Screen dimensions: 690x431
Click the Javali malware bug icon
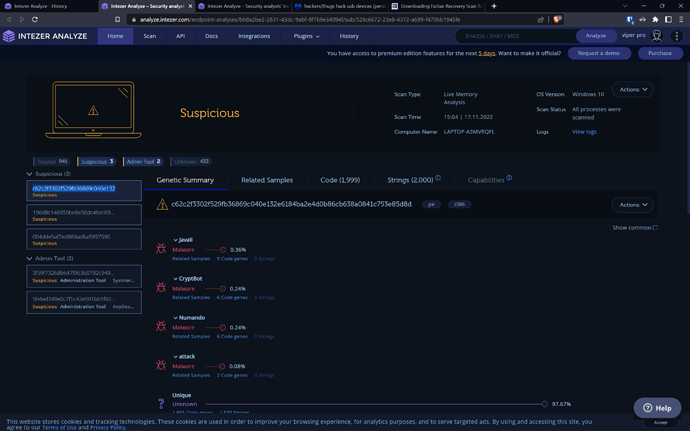[x=161, y=248]
